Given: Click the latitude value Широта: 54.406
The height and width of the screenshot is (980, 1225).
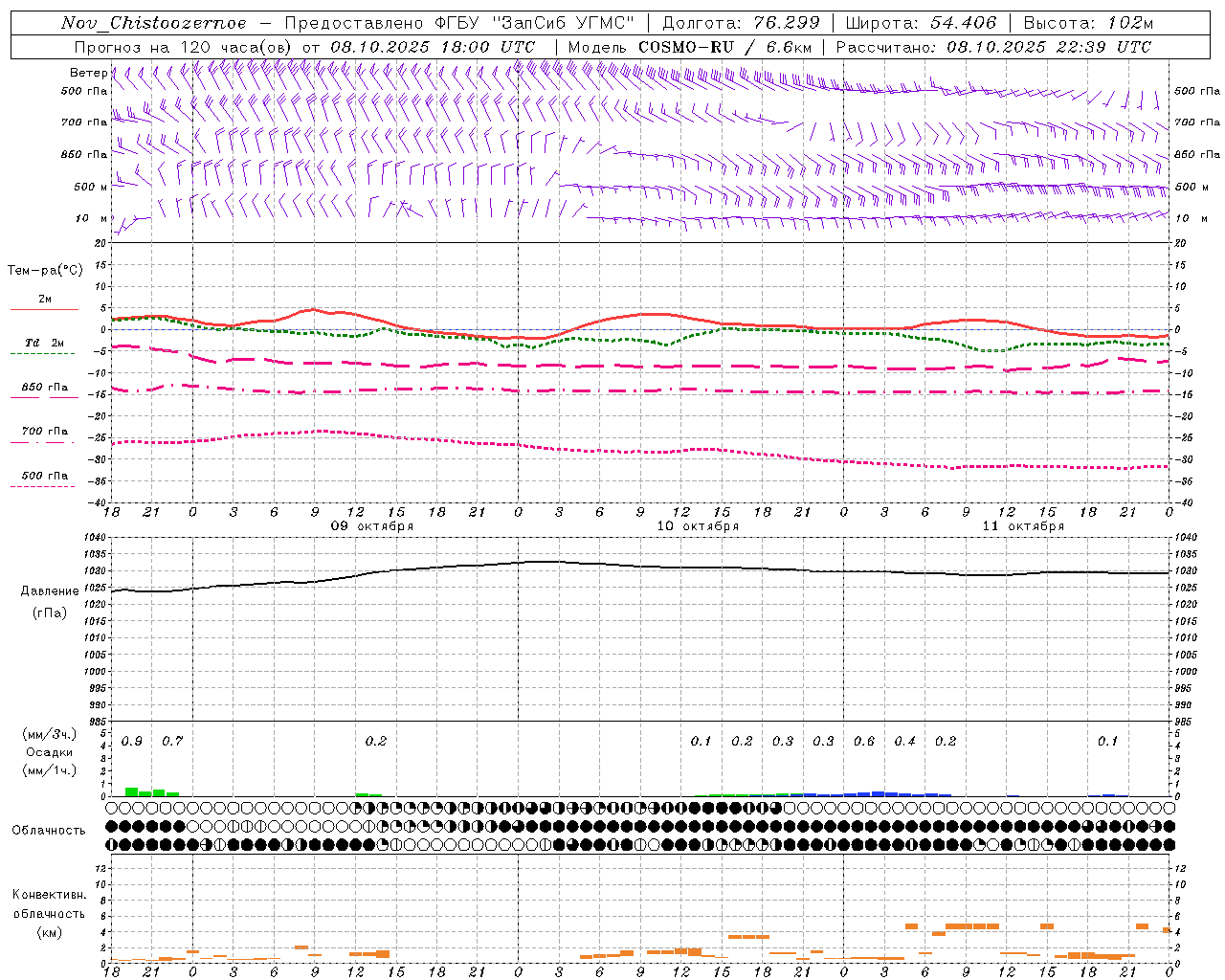Looking at the screenshot, I should (922, 23).
